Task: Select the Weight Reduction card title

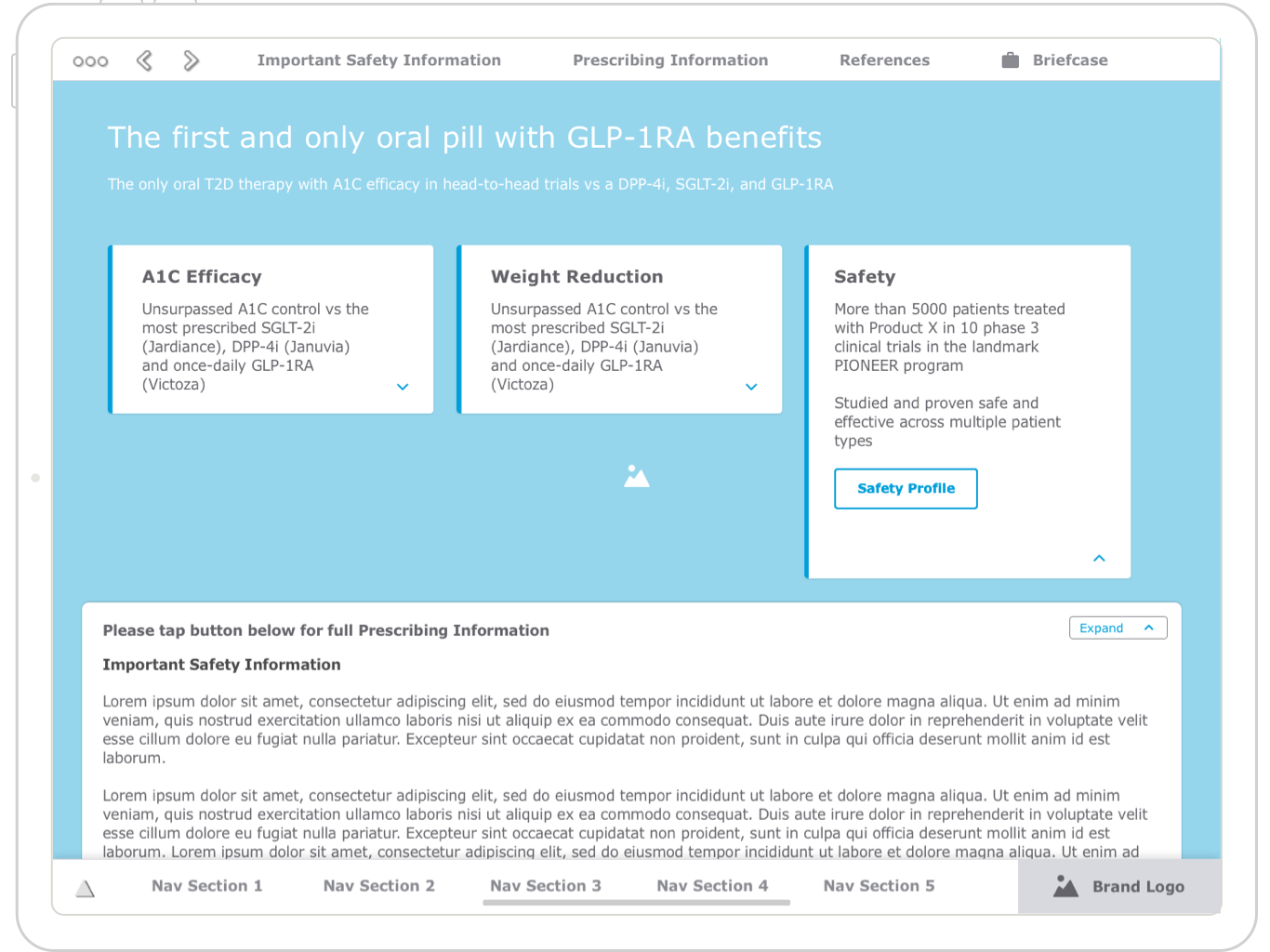Action: (x=576, y=277)
